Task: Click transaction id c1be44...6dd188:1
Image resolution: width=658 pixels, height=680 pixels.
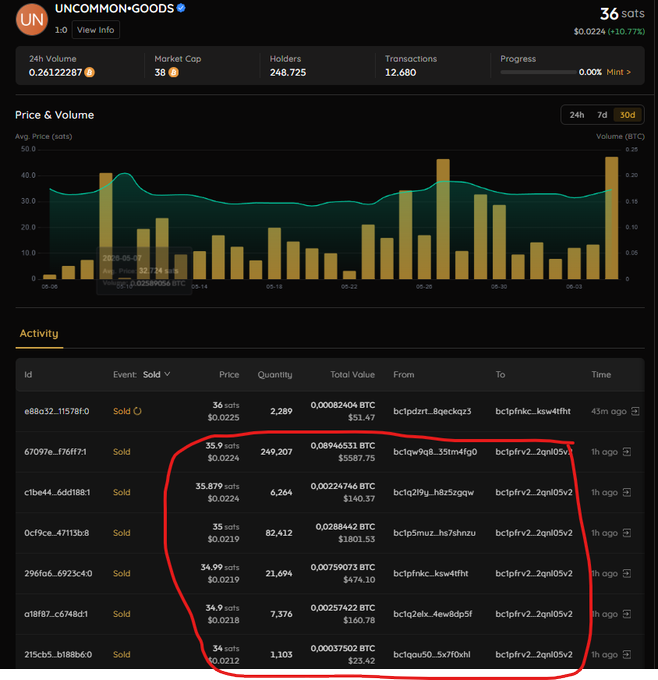Action: coord(57,492)
